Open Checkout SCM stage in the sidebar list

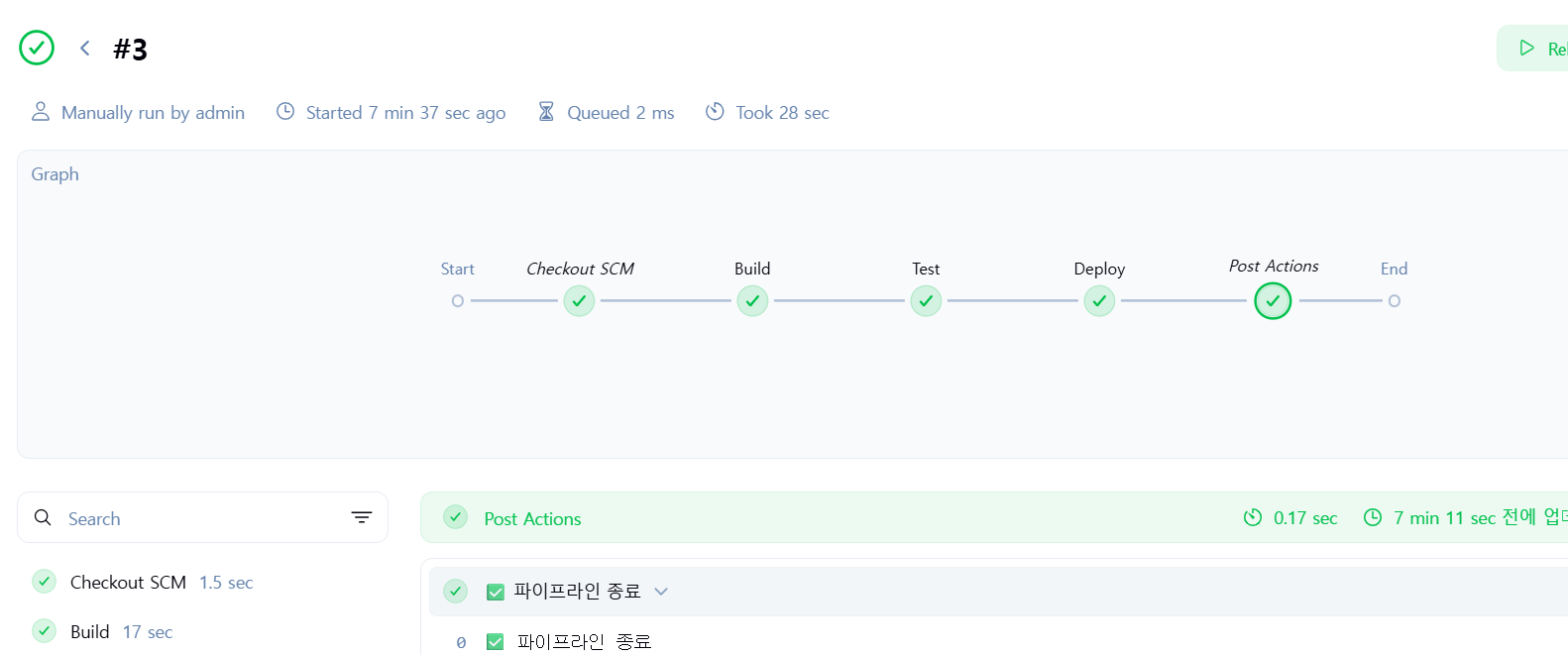143,582
